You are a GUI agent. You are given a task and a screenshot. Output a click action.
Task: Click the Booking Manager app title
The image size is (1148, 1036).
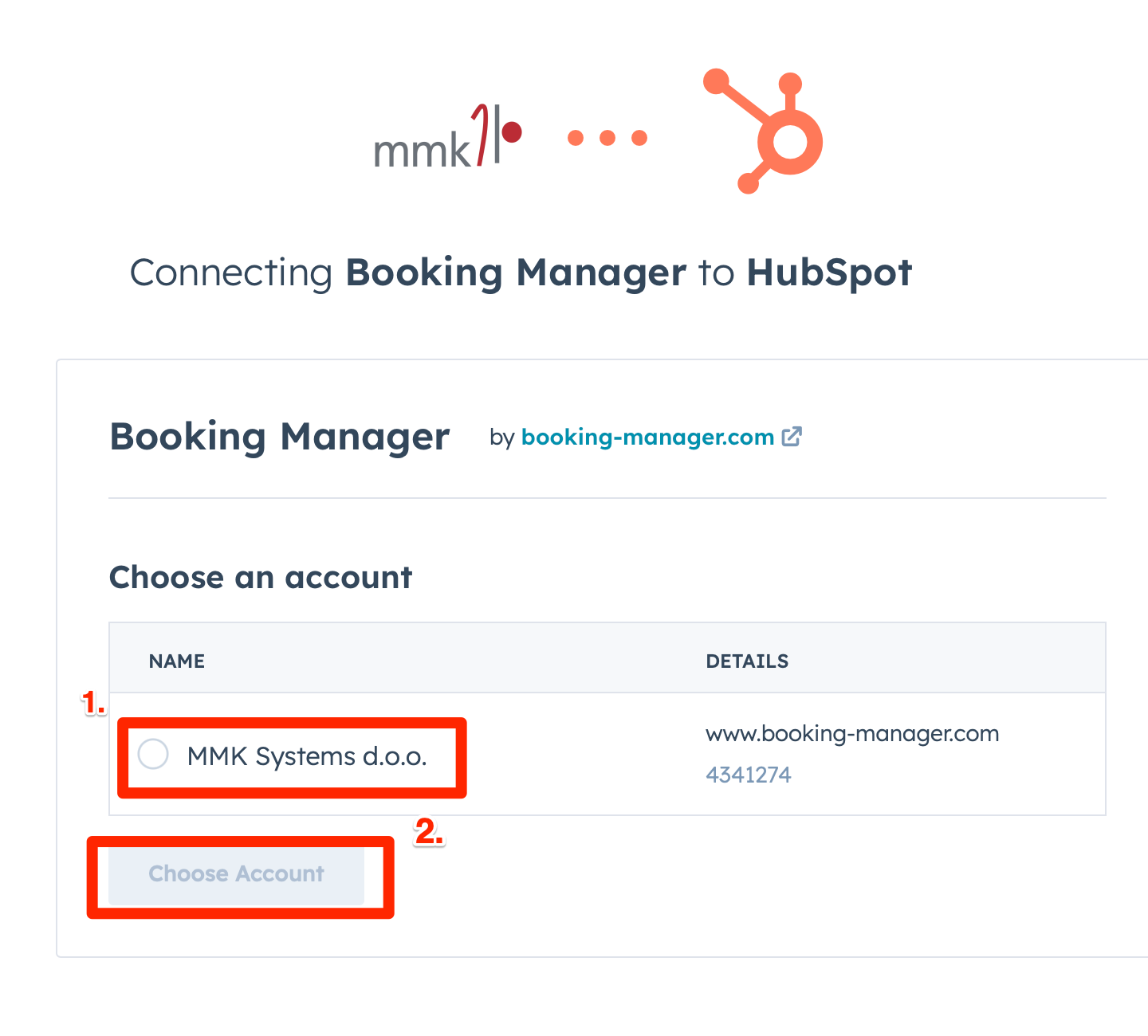tap(280, 437)
